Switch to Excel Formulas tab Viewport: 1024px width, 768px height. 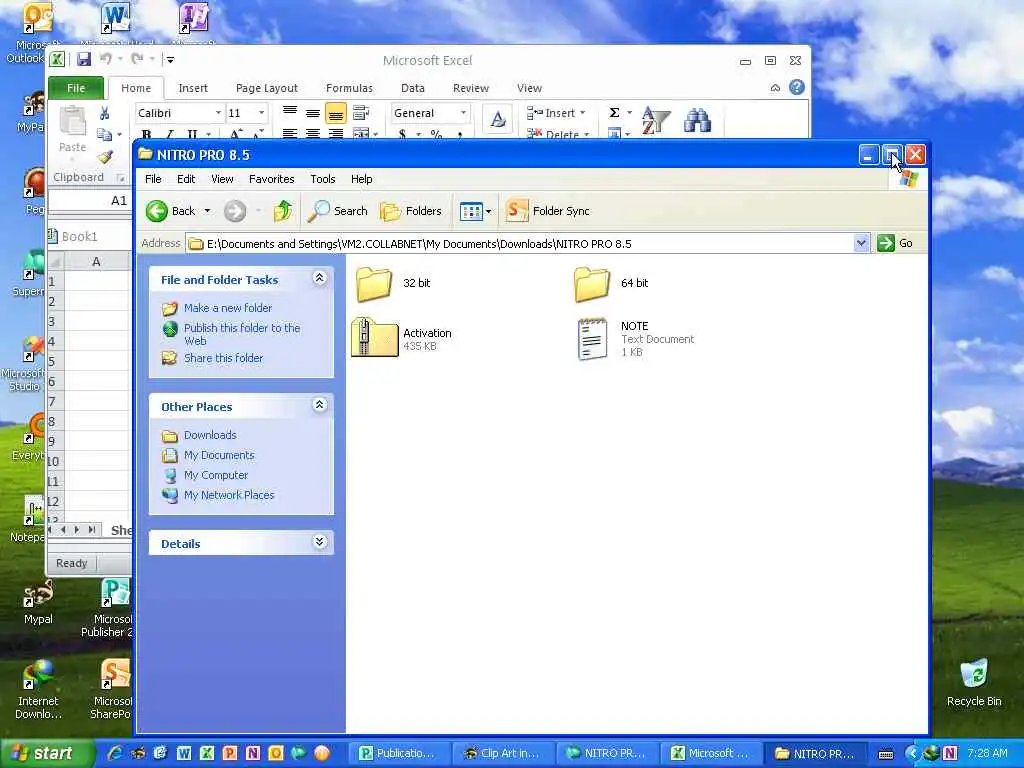tap(349, 88)
